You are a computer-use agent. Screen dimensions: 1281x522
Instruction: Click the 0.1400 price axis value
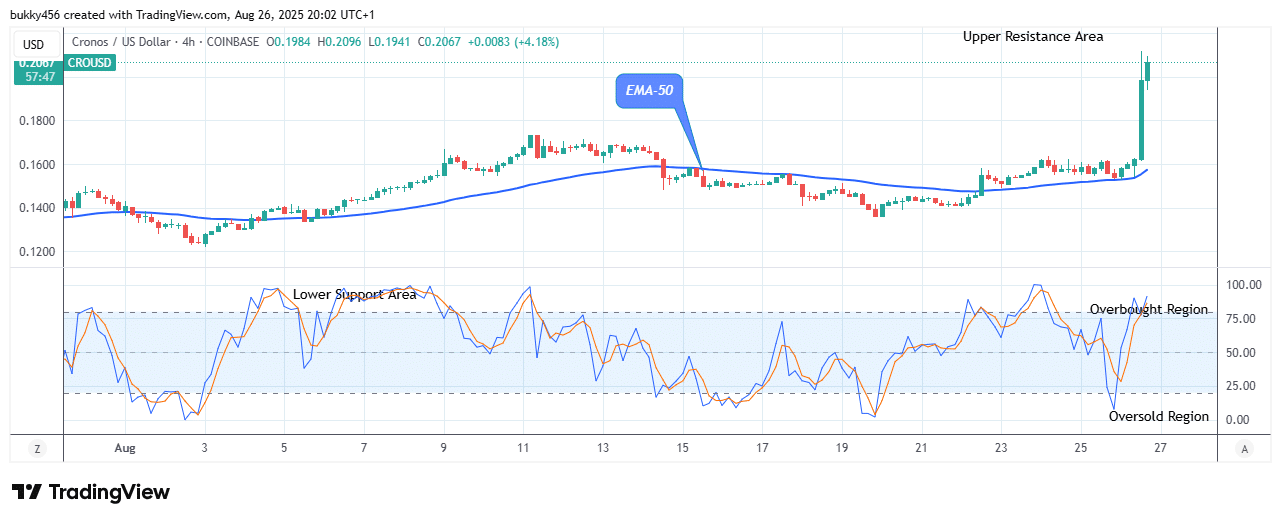click(39, 208)
